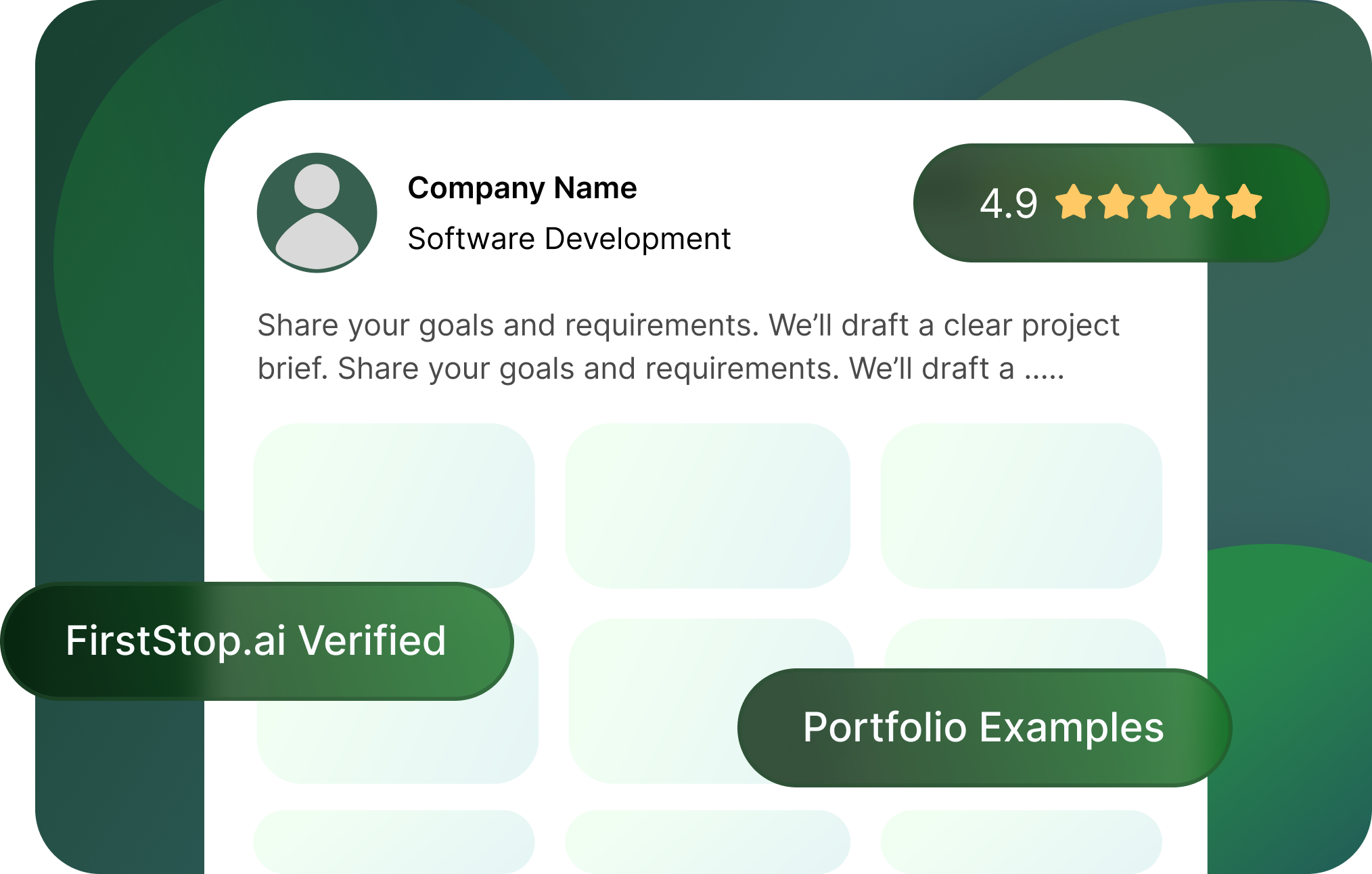Click the company profile avatar icon
This screenshot has height=874, width=1372.
(x=317, y=212)
